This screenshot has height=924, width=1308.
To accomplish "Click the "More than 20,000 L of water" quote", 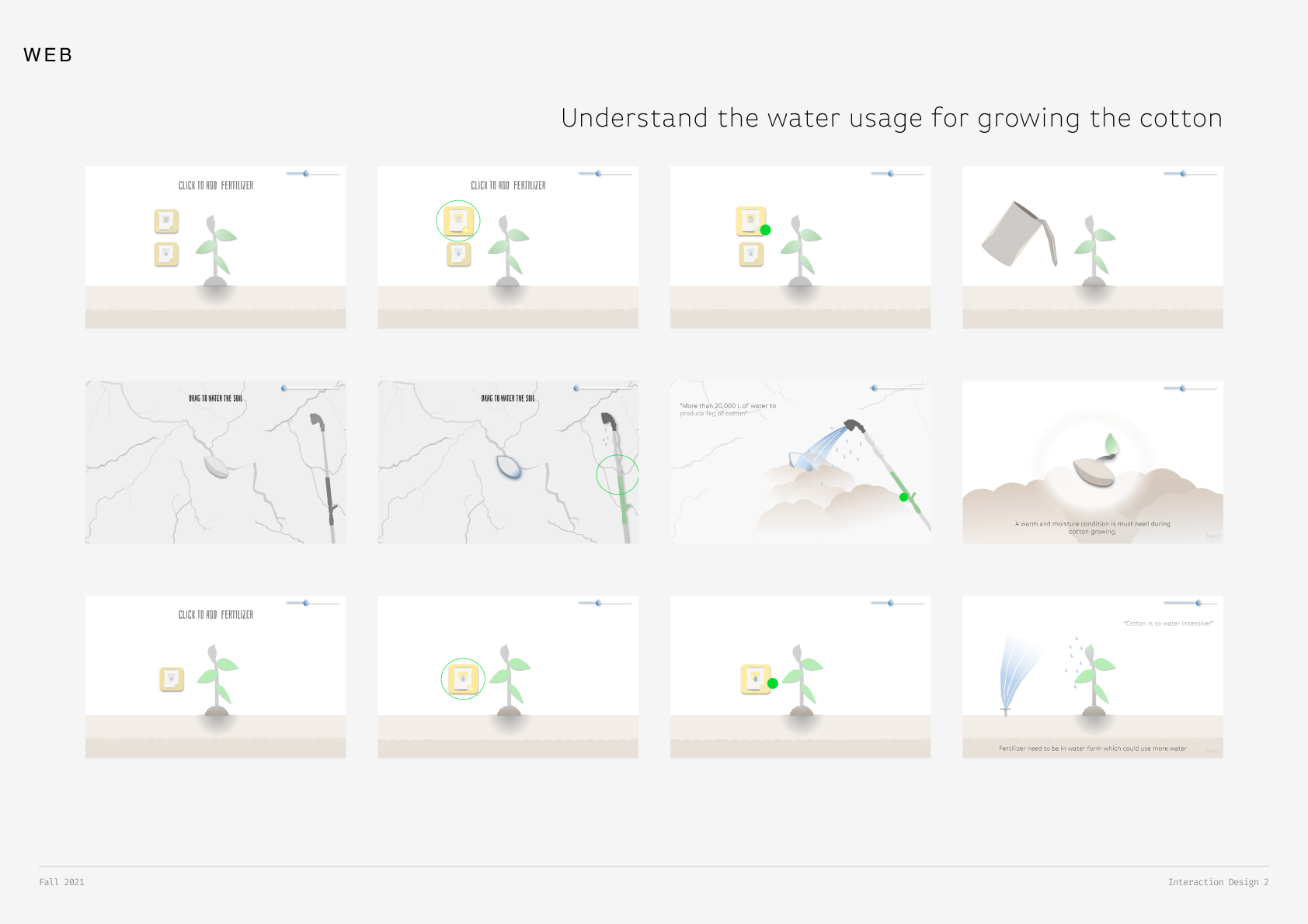I will [x=727, y=409].
